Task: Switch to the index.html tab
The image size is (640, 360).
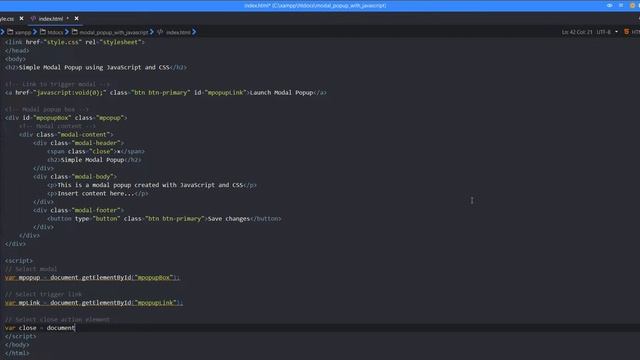Action: pos(51,19)
